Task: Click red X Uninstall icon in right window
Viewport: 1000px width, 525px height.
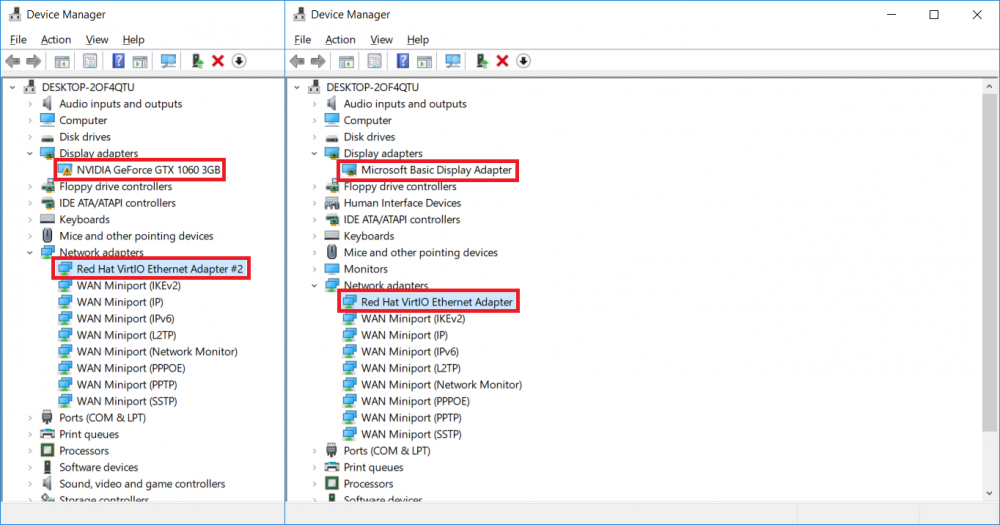Action: 503,61
